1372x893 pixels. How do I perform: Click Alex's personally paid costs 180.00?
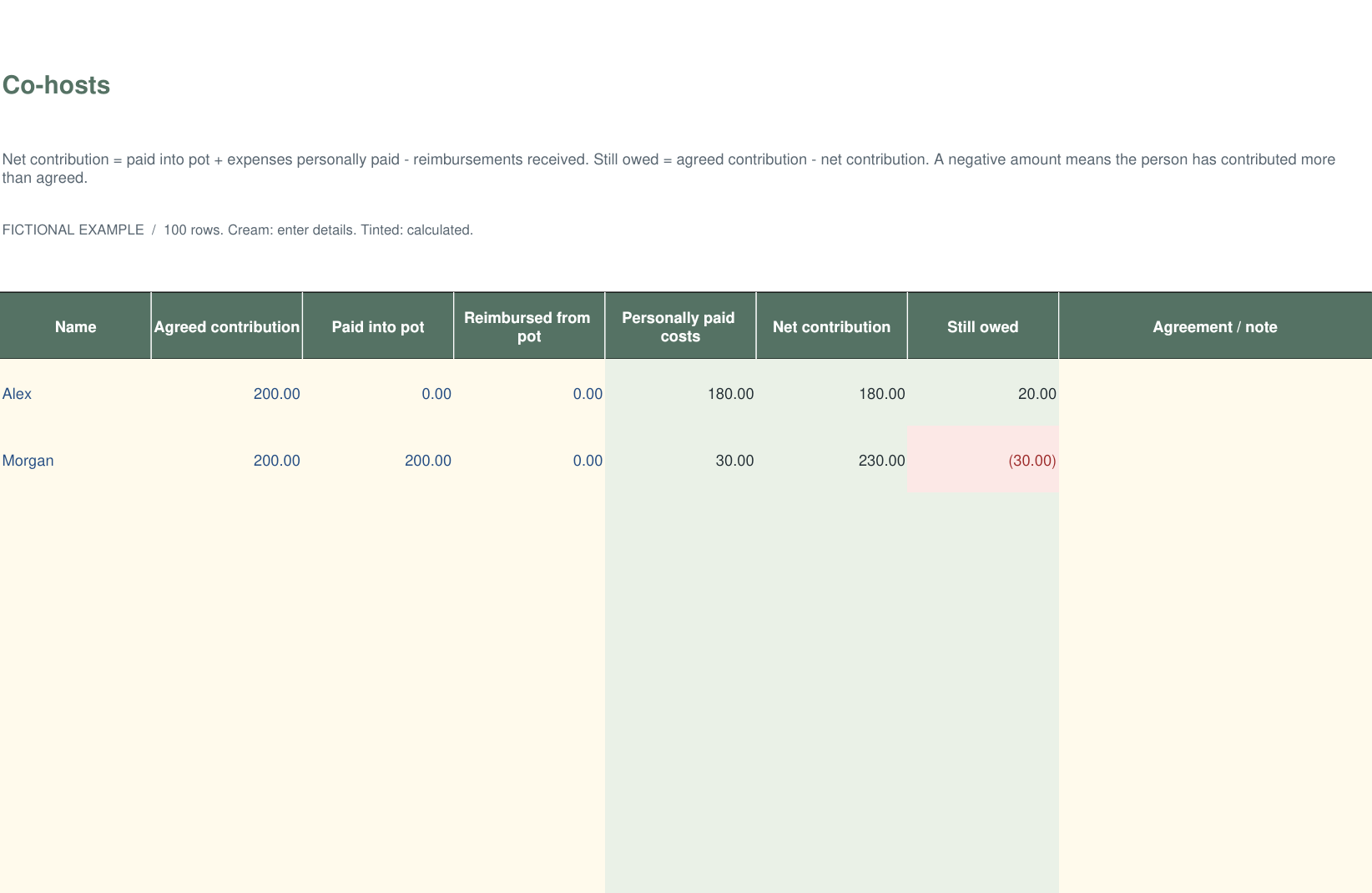[680, 393]
